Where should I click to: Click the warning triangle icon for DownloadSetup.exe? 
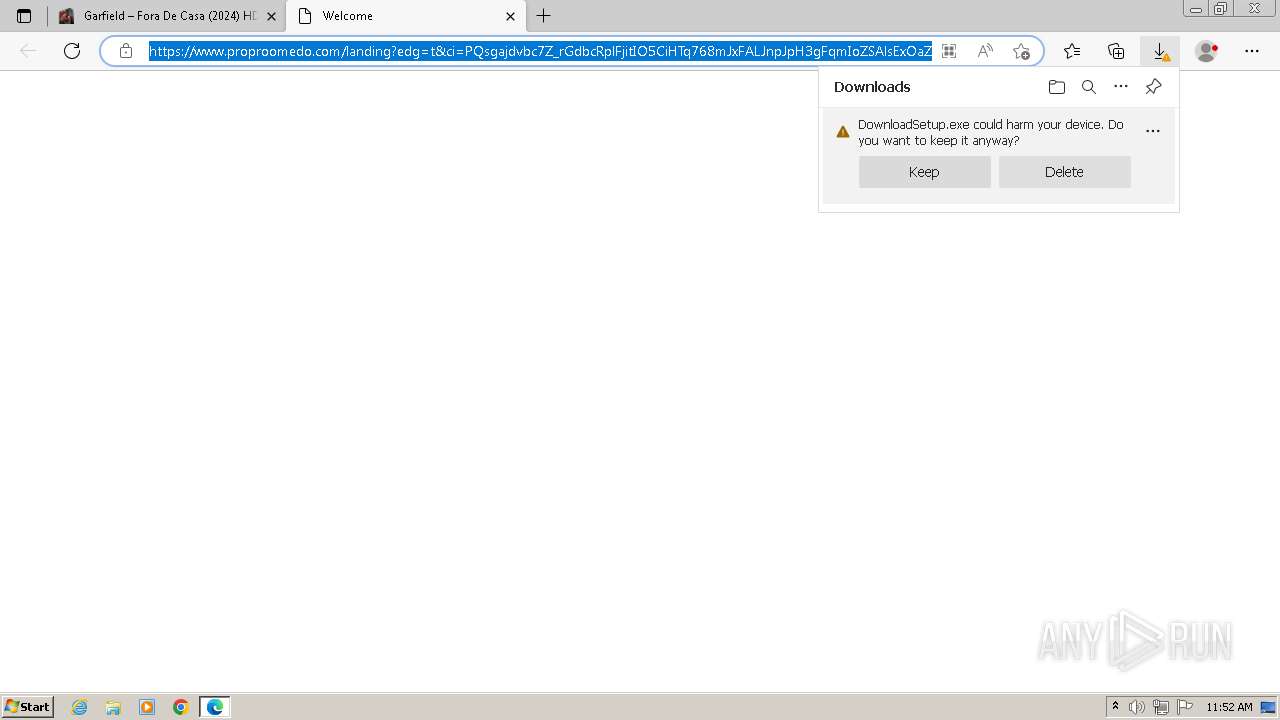843,132
